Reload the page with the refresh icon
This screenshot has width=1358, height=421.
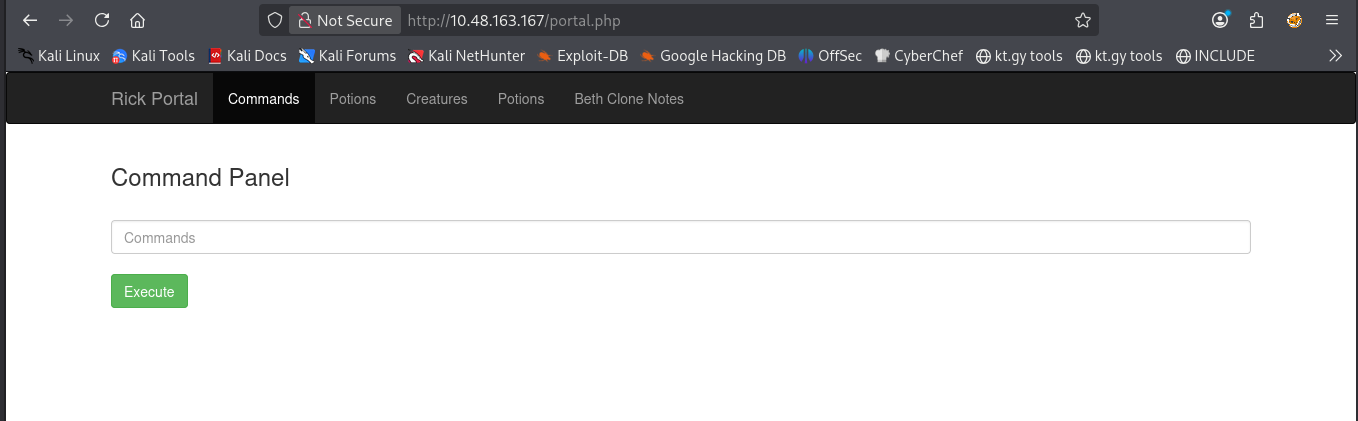[102, 20]
